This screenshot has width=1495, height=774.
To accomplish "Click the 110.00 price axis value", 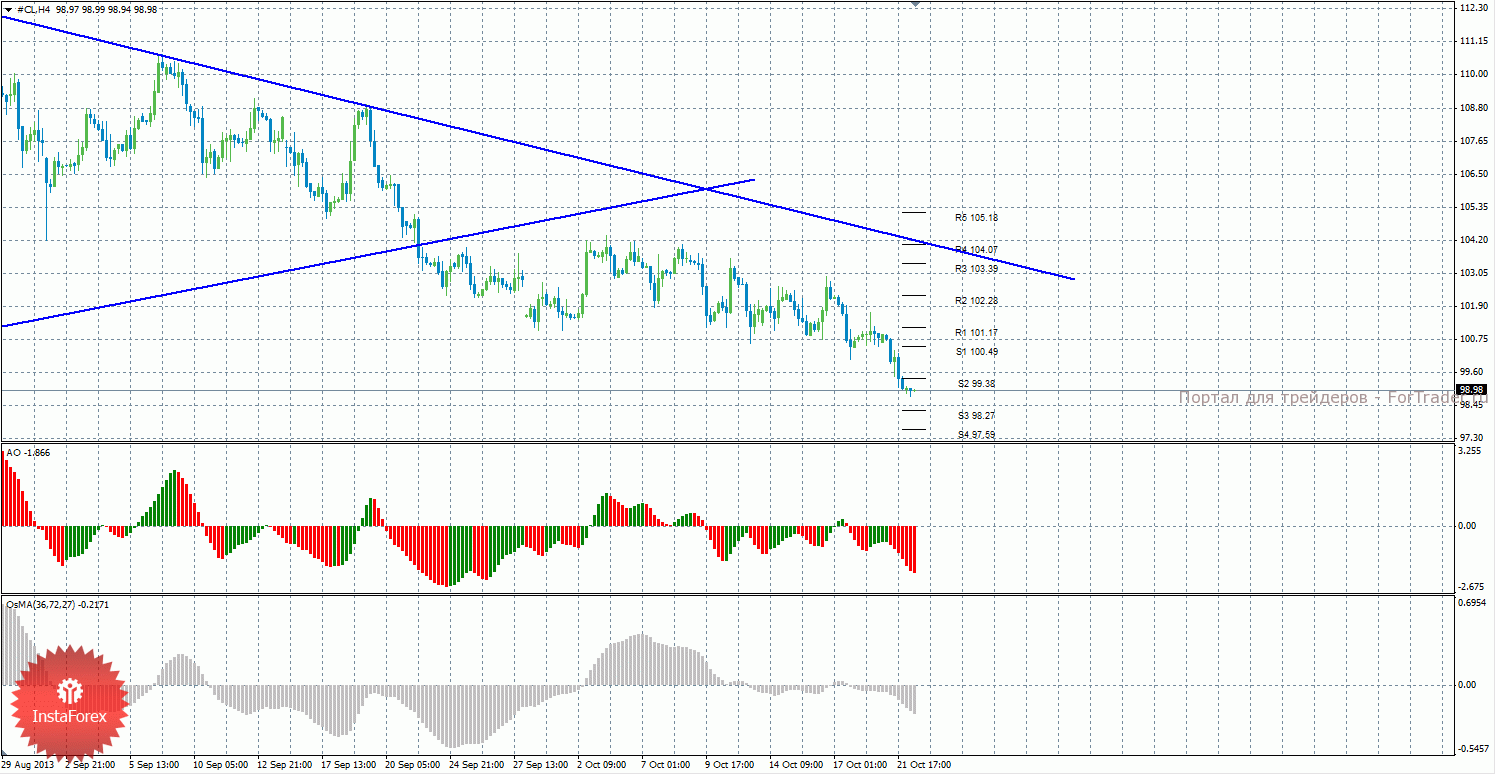I will pyautogui.click(x=1475, y=74).
